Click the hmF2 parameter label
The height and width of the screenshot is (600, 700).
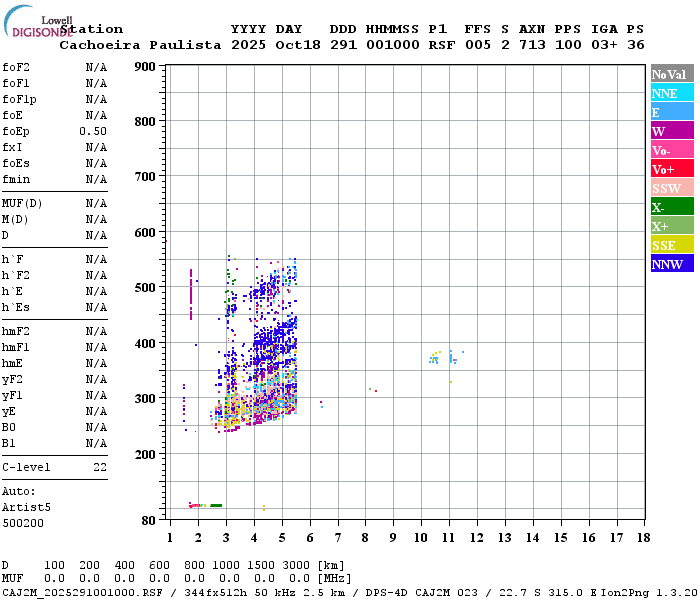coord(16,332)
